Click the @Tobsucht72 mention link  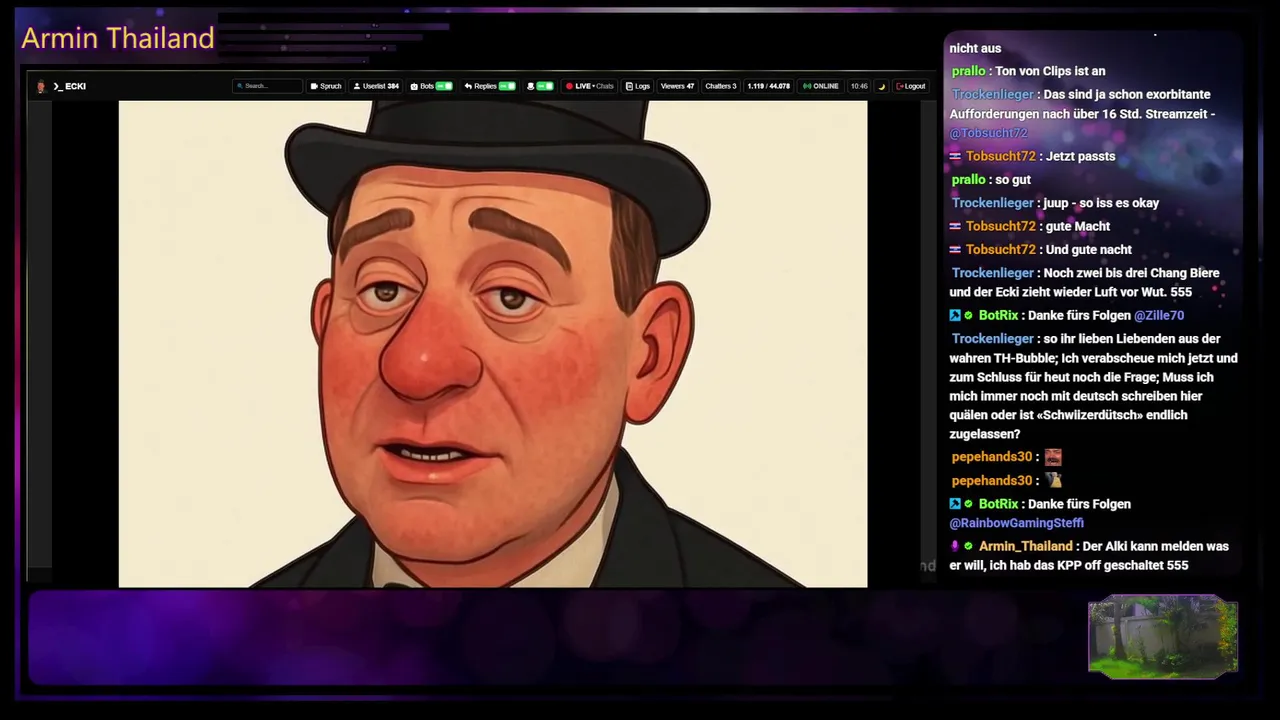coord(988,133)
